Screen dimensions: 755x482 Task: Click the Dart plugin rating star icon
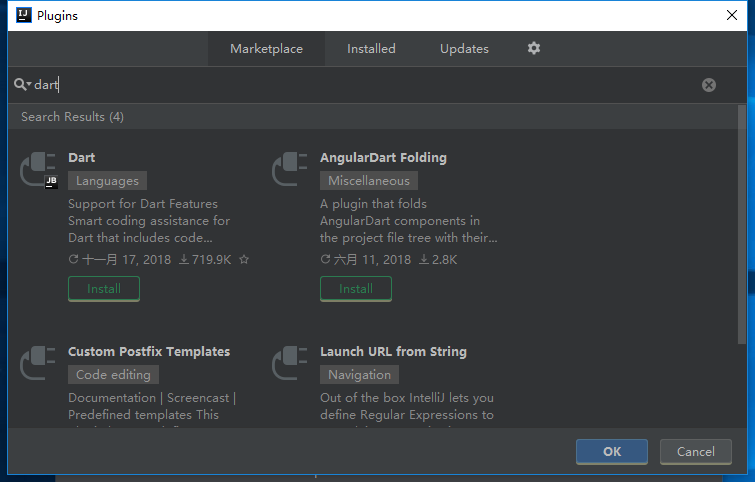244,259
